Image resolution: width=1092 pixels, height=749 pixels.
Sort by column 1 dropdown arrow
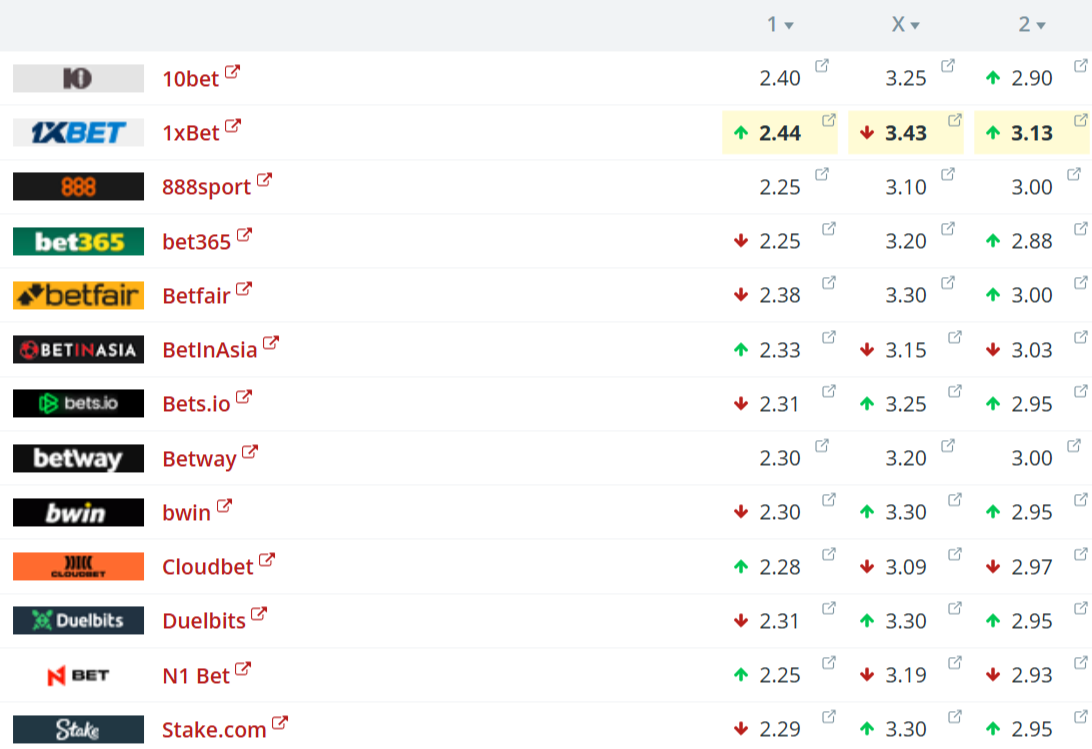click(789, 26)
